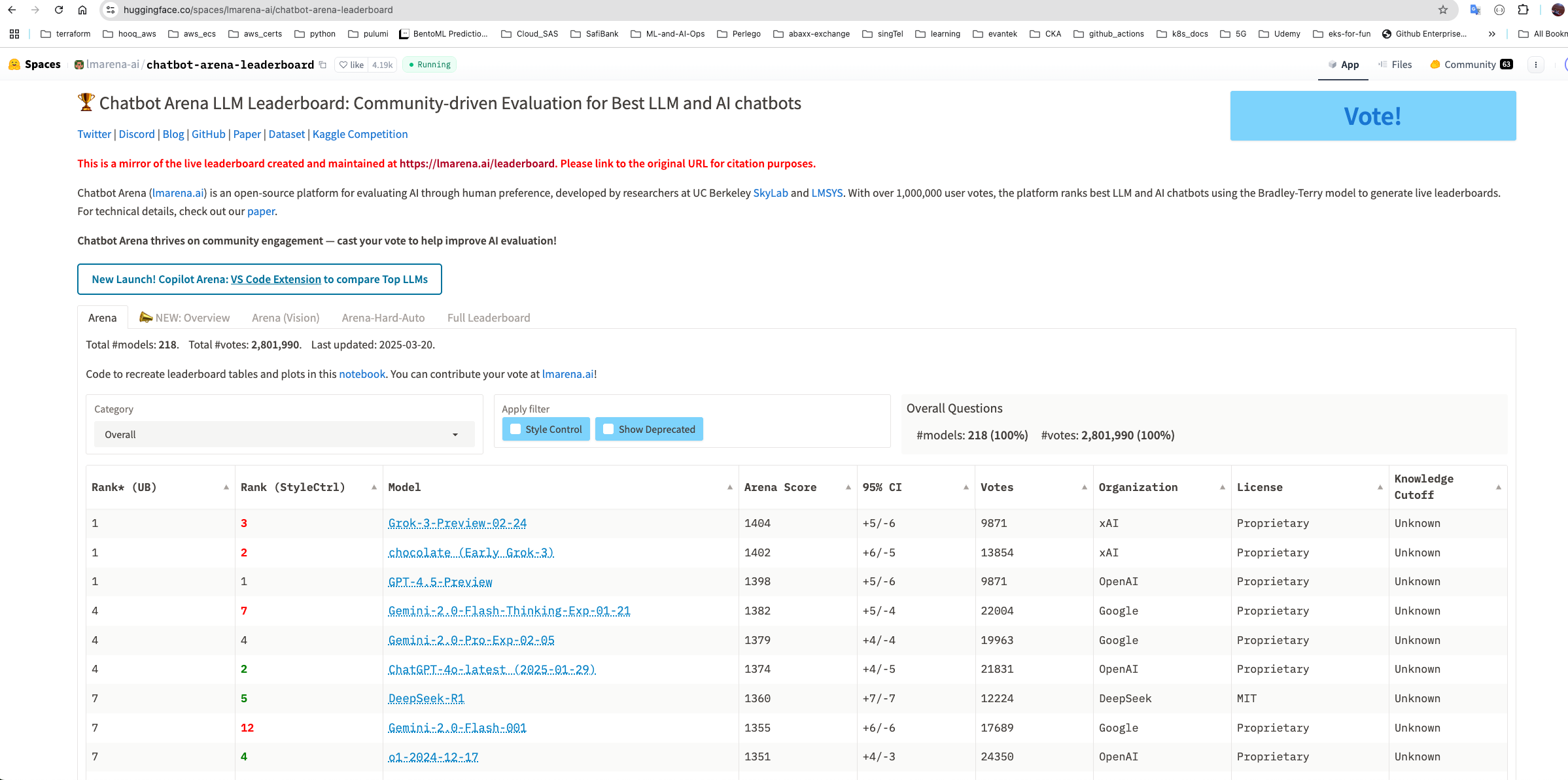
Task: Go back with the browser back arrow
Action: [12, 10]
